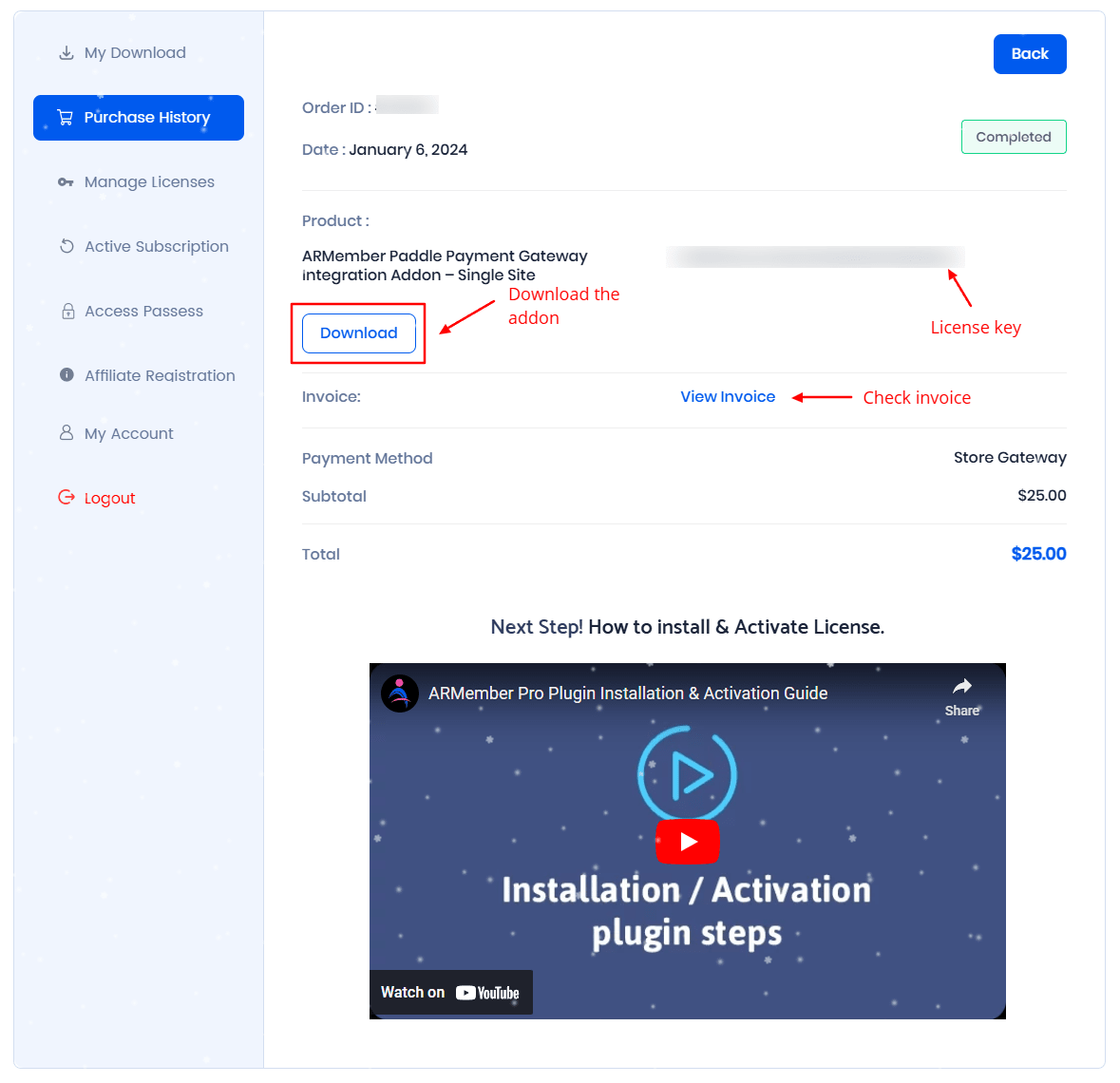This screenshot has height=1083, width=1120.
Task: Click the Product : label
Action: coord(335,221)
